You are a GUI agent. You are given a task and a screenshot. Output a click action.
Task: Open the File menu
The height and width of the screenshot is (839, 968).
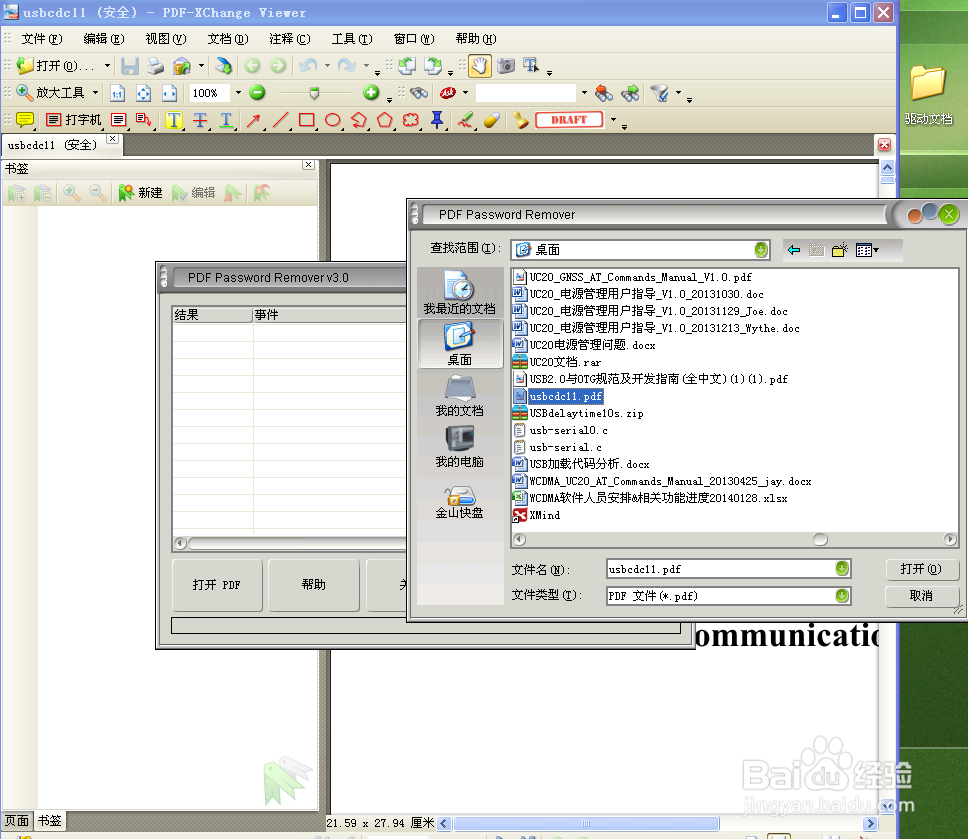[41, 39]
